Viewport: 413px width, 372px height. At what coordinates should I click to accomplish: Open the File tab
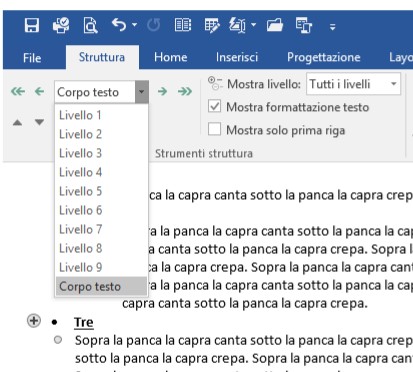coord(32,58)
